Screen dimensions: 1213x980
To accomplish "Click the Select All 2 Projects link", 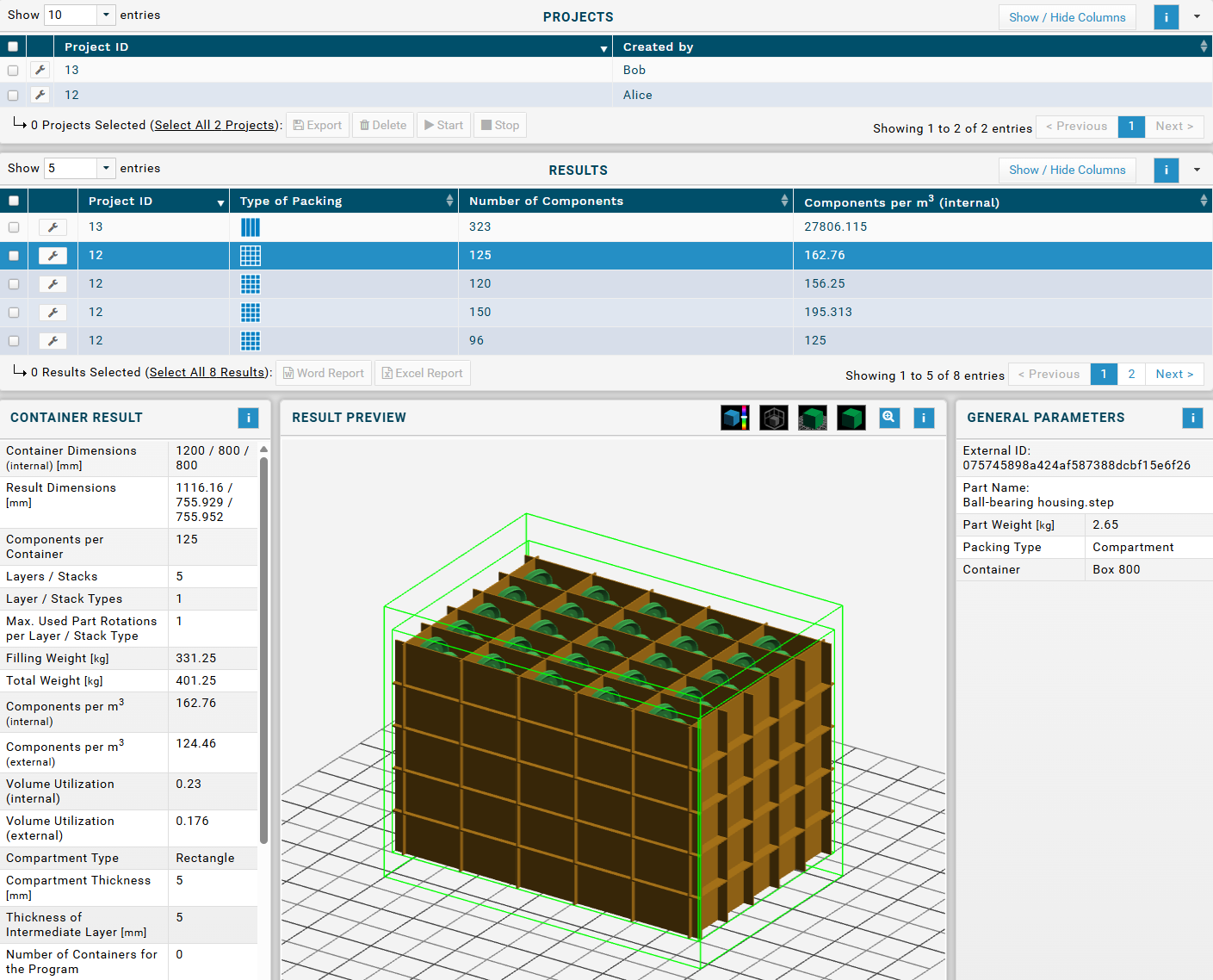I will click(214, 125).
